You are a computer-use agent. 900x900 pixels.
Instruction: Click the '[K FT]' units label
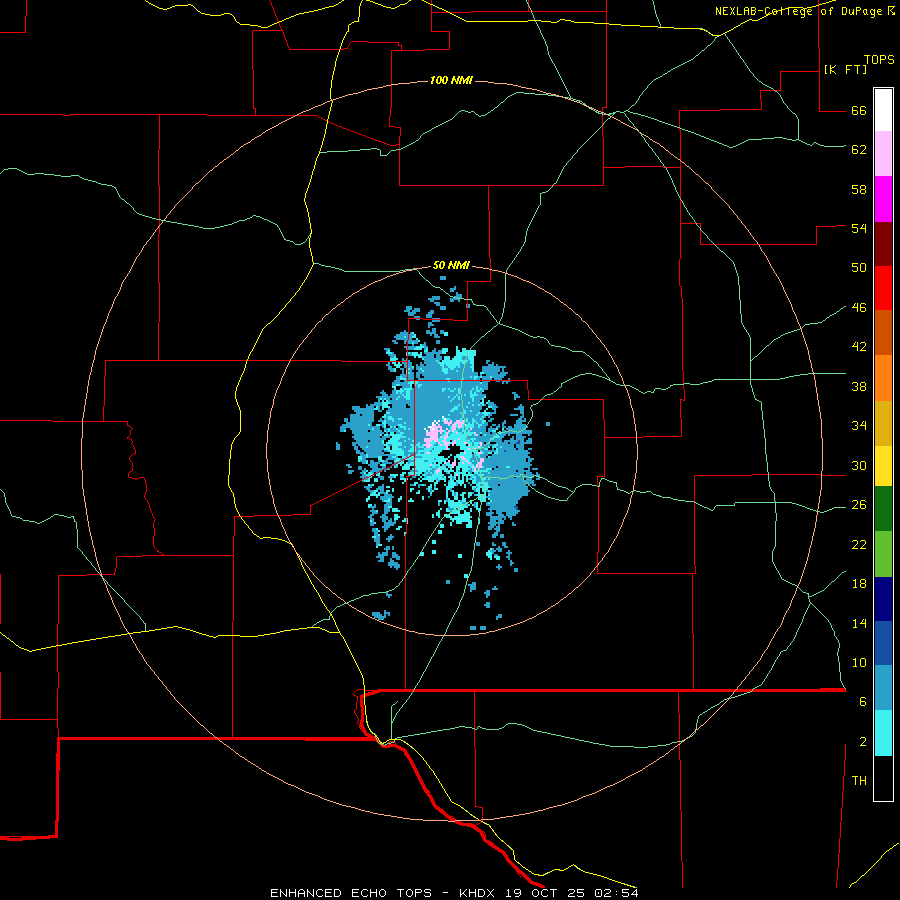click(x=845, y=69)
